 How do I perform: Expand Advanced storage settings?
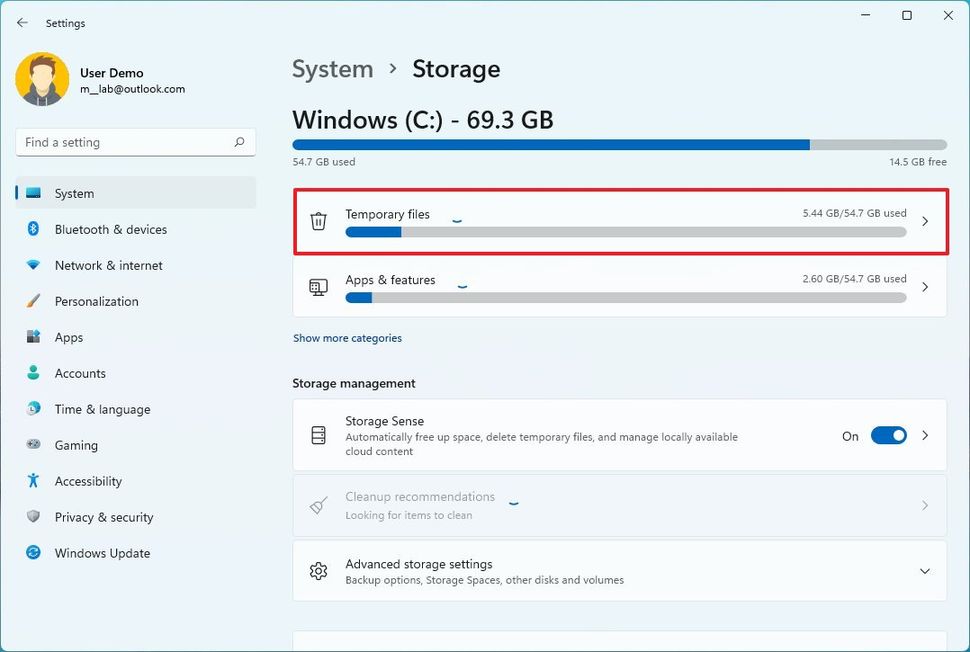coord(924,571)
